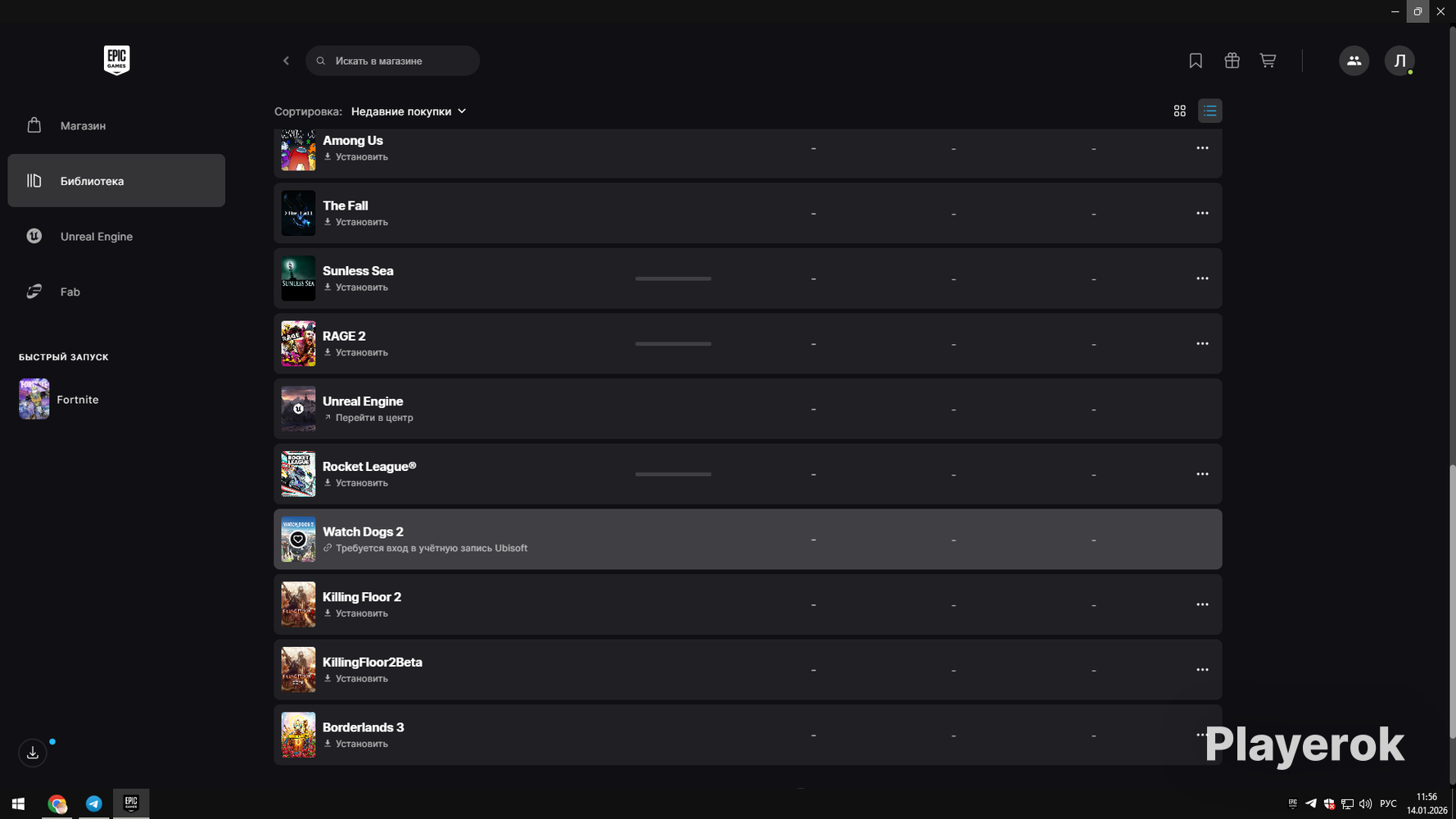Install Rocket League via Установить
Viewport: 1456px width, 819px height.
[x=356, y=483]
